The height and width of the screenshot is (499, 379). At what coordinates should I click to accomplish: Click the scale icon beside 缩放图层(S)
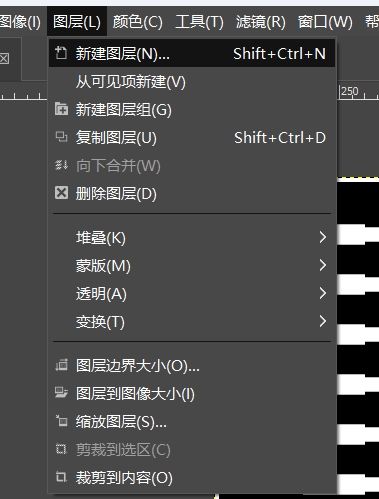coord(61,421)
